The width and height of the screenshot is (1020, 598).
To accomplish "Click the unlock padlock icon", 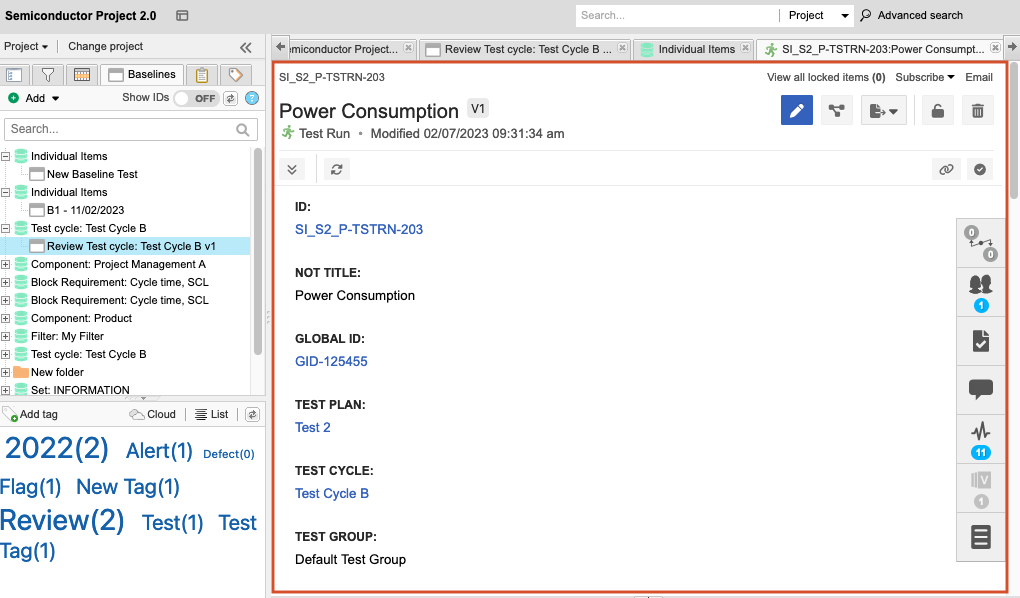I will coord(937,111).
